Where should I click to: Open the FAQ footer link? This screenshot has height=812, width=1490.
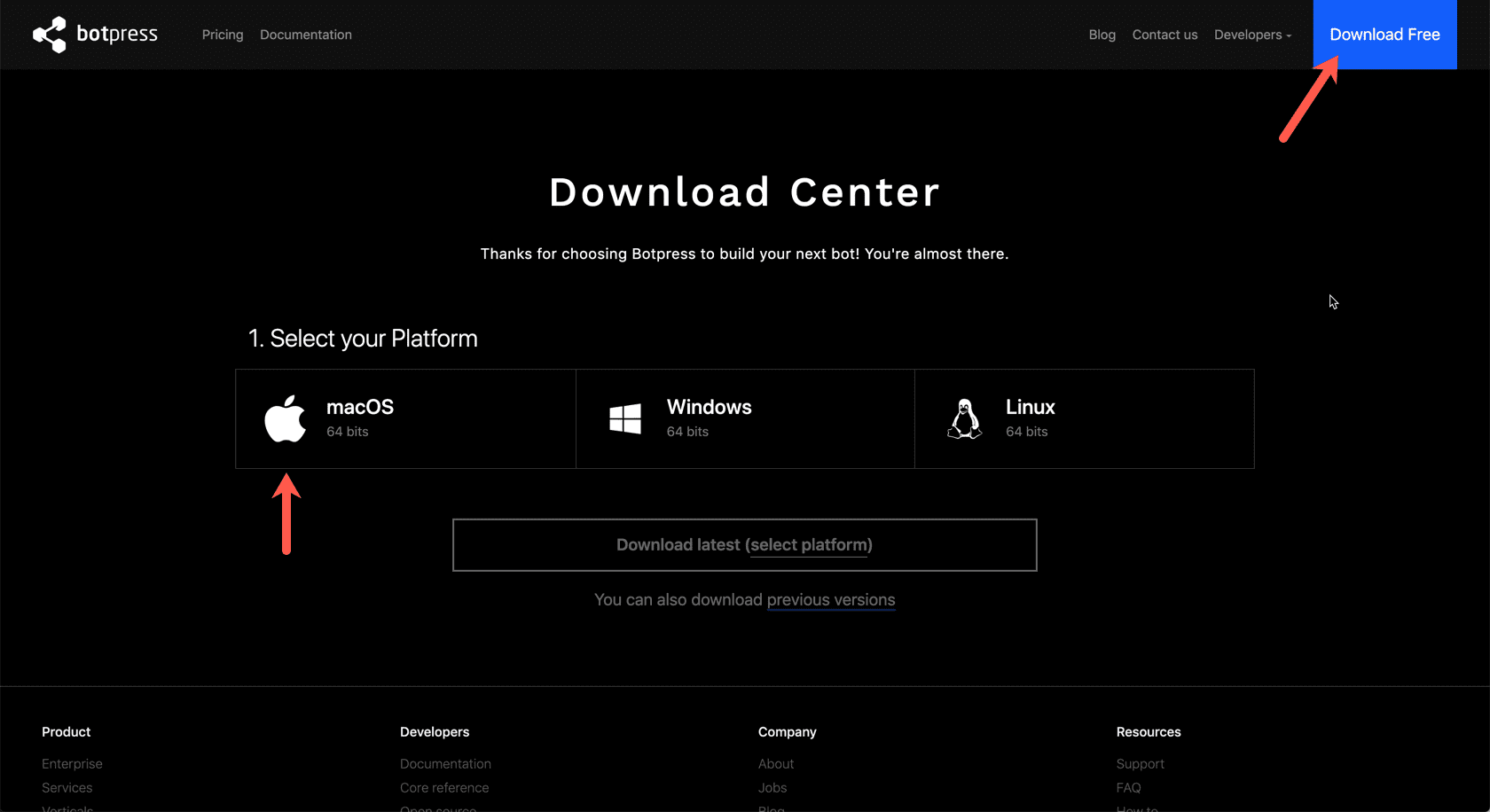tap(1129, 788)
